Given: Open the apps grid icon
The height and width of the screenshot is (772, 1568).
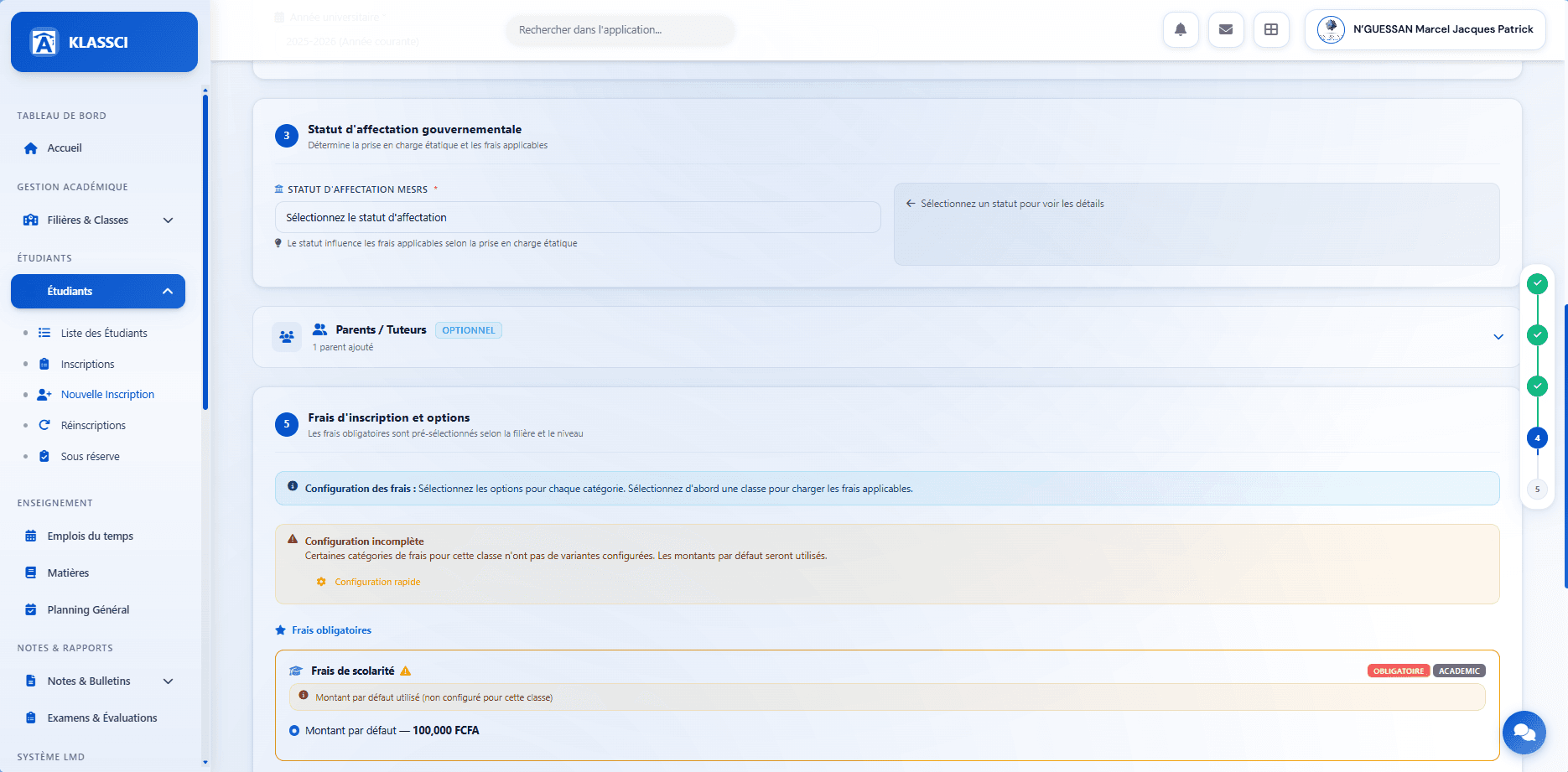Looking at the screenshot, I should [1271, 29].
